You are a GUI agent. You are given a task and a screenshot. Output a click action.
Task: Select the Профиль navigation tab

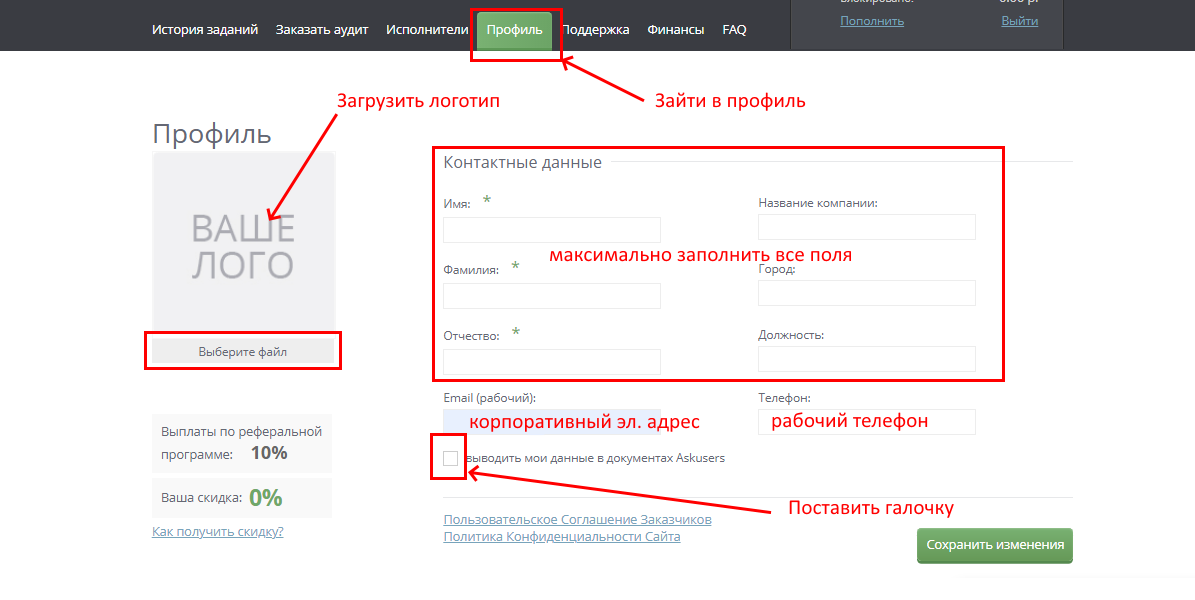(514, 30)
